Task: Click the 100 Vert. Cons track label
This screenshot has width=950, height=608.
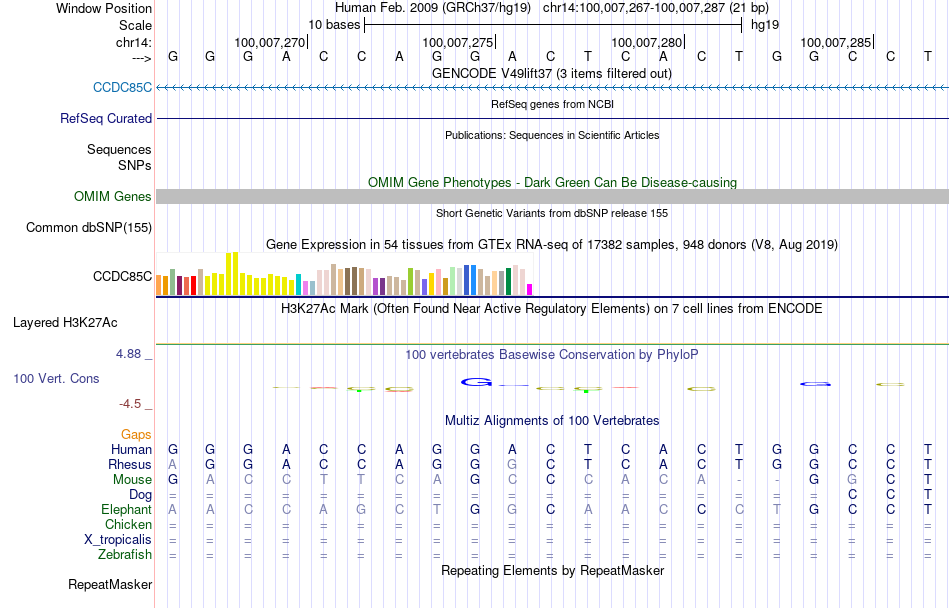Action: coord(56,378)
